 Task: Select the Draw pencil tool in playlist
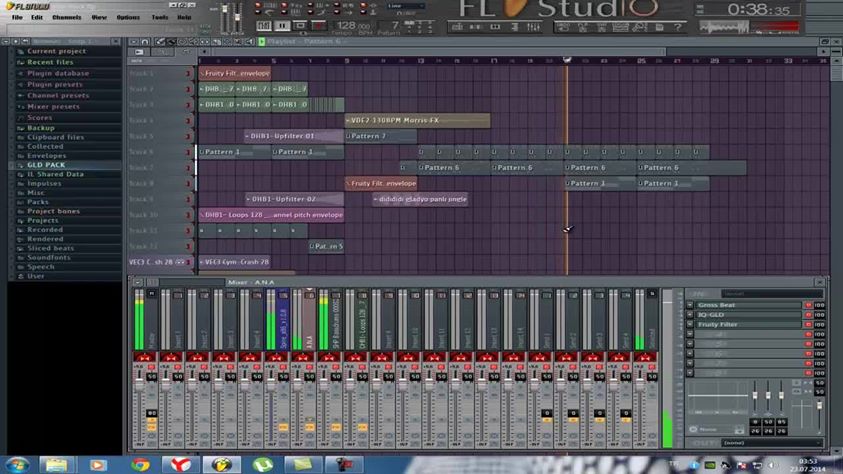[160, 41]
